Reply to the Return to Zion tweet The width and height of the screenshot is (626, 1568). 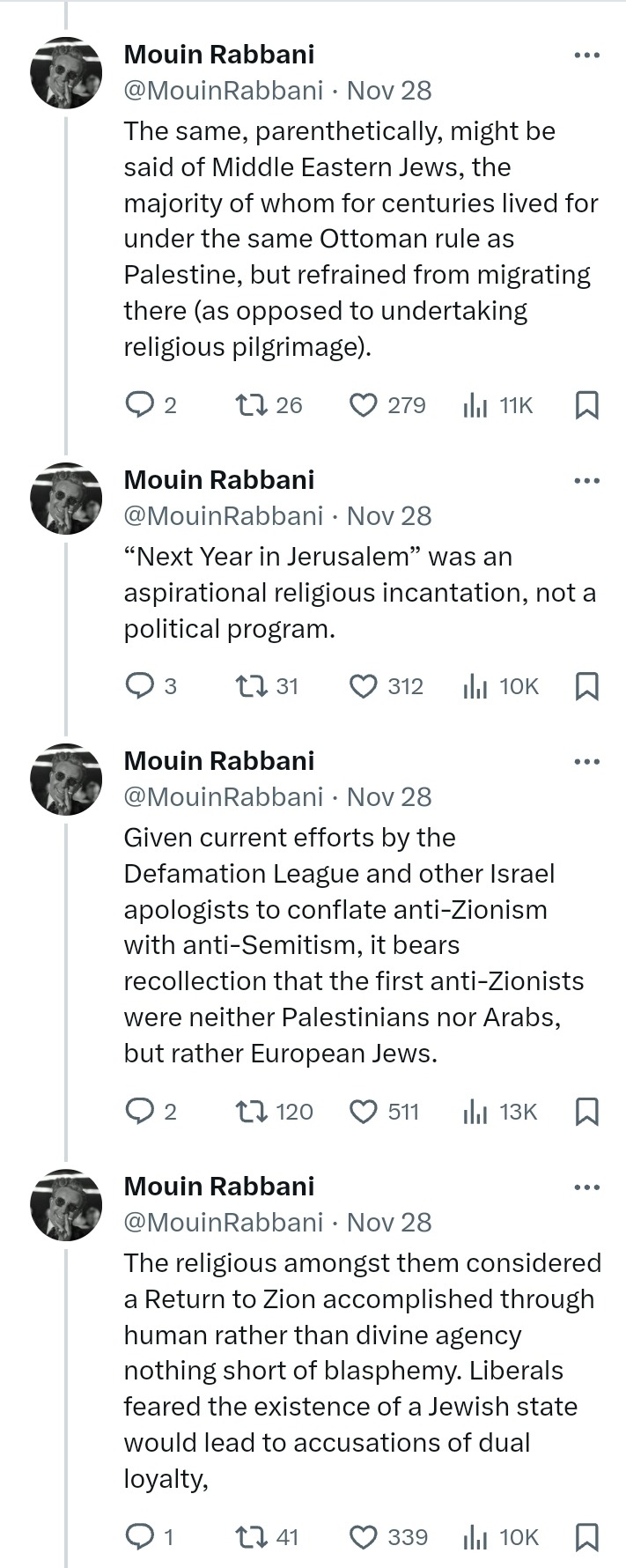tap(140, 1536)
